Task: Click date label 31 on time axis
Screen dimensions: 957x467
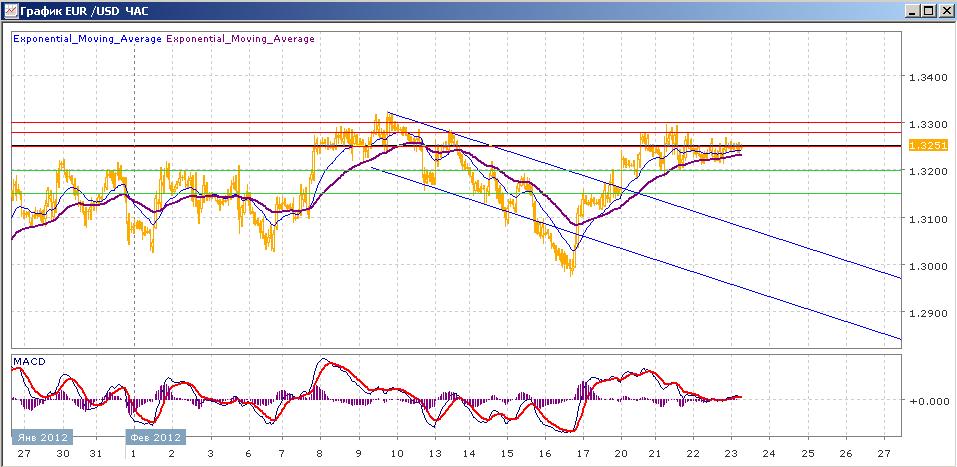Action: 96,455
